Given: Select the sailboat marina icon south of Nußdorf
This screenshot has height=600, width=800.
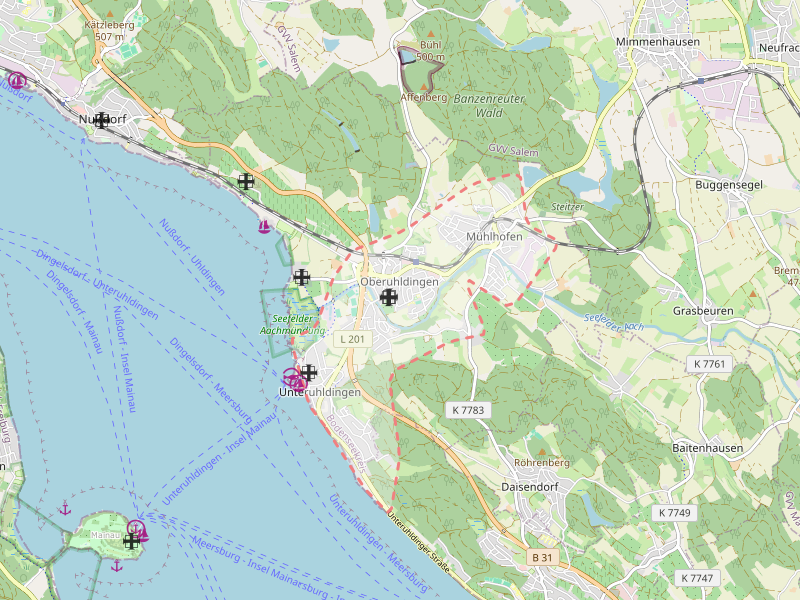Looking at the screenshot, I should tap(264, 226).
